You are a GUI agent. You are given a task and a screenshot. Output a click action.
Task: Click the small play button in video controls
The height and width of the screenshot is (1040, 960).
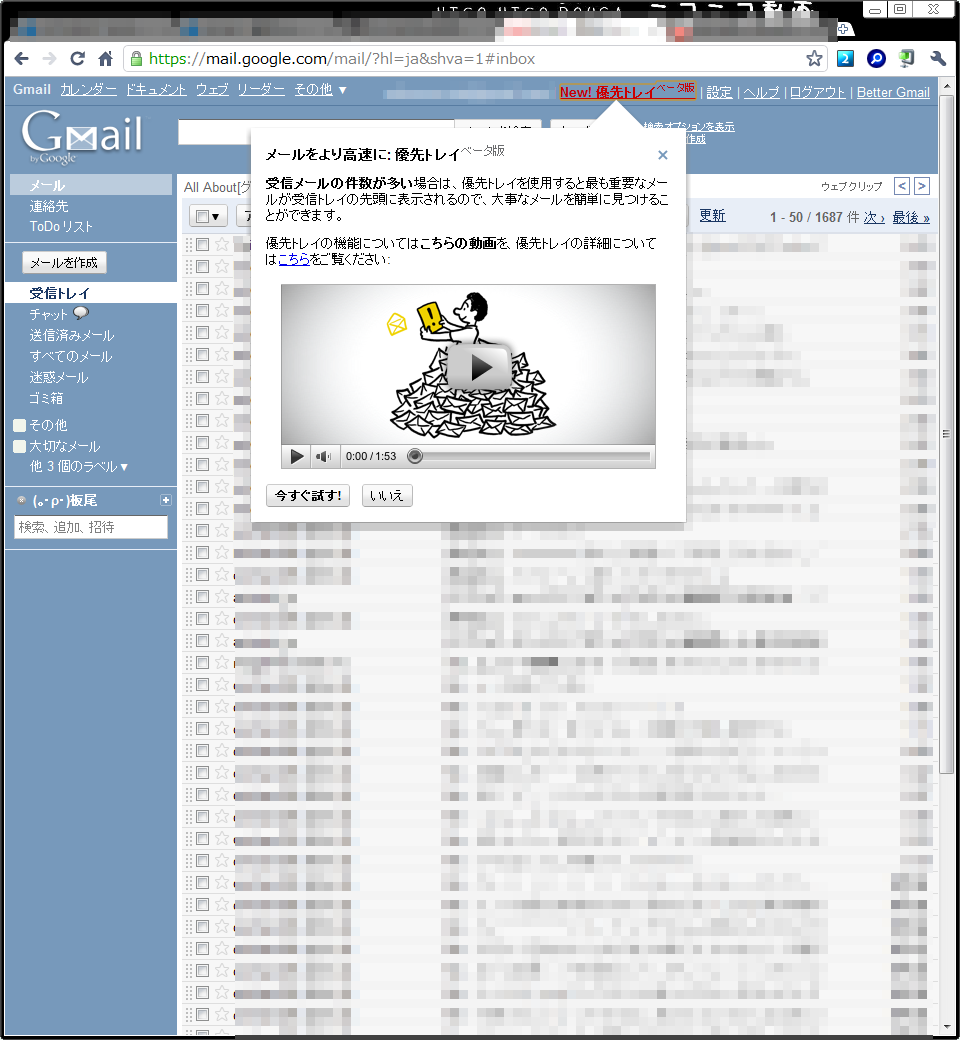[x=297, y=456]
